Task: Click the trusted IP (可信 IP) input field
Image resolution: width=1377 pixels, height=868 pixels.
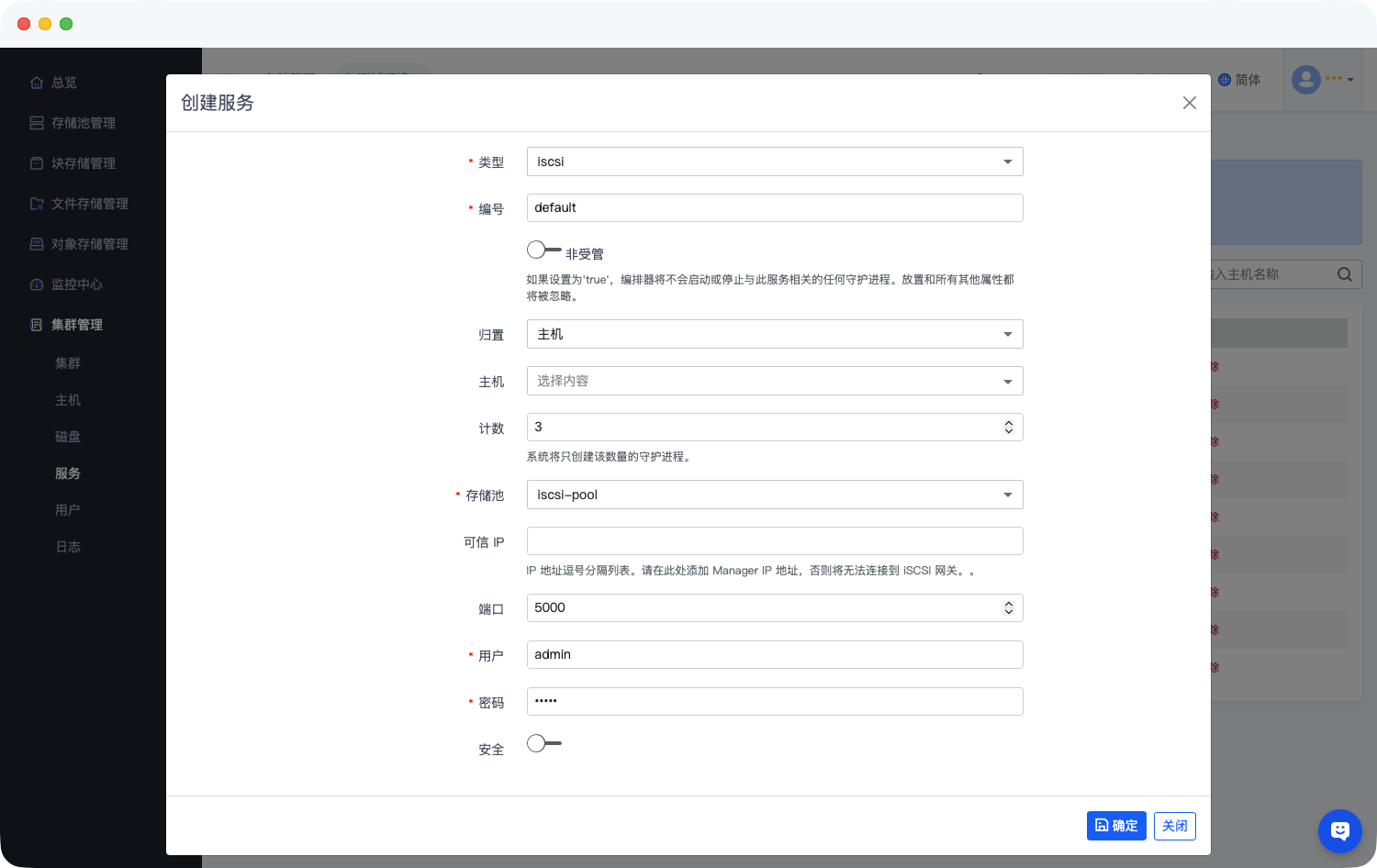Action: point(774,541)
